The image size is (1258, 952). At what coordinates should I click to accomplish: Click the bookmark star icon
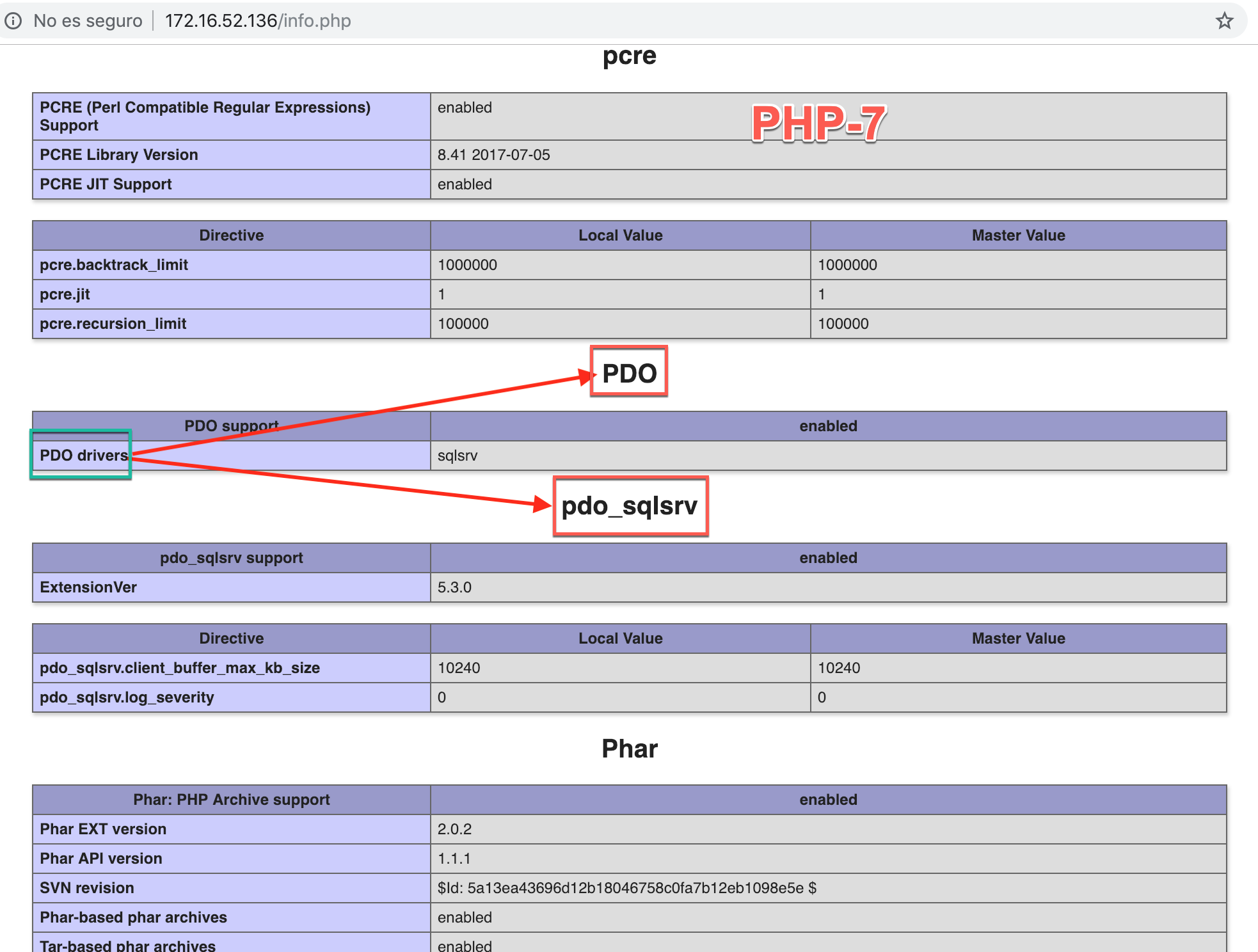point(1224,20)
